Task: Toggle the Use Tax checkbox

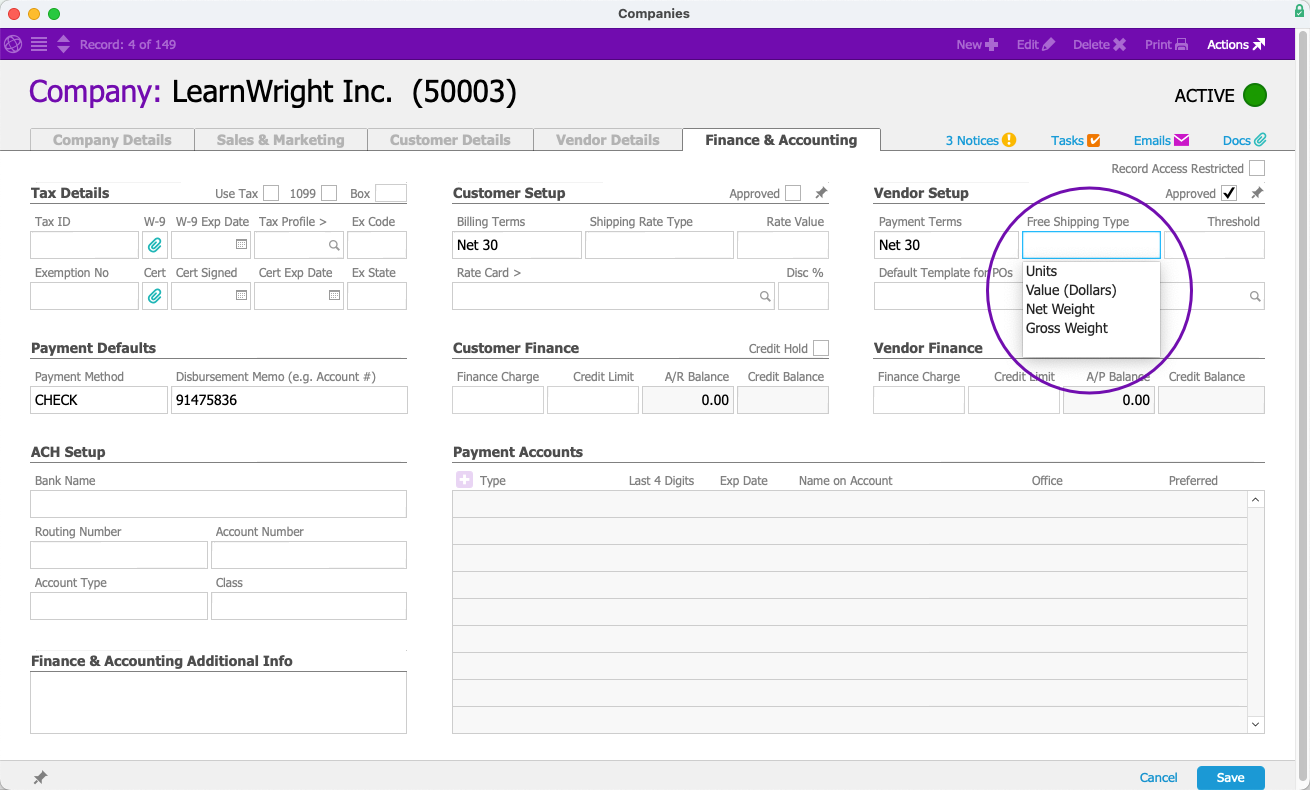Action: pyautogui.click(x=271, y=193)
